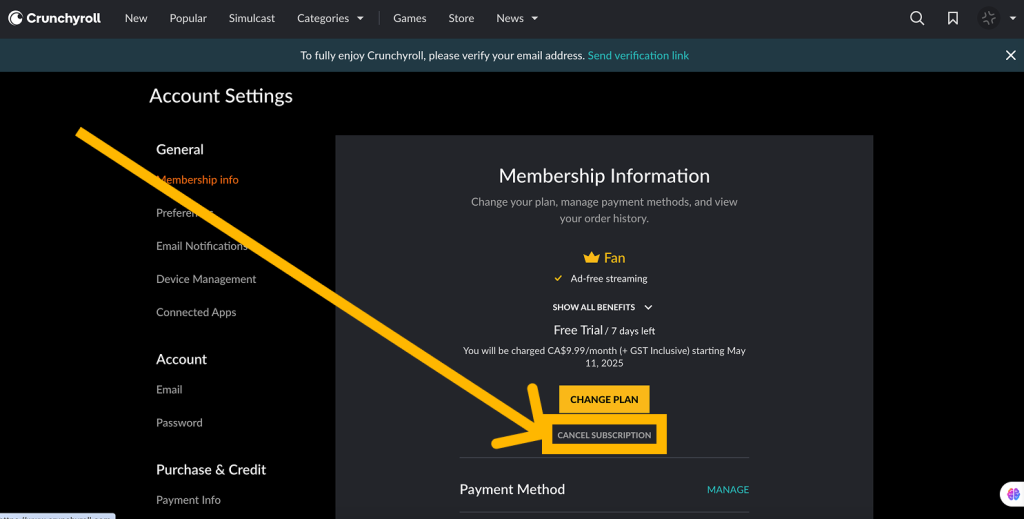This screenshot has height=519, width=1024.
Task: Click the profile avatar icon
Action: coord(989,18)
